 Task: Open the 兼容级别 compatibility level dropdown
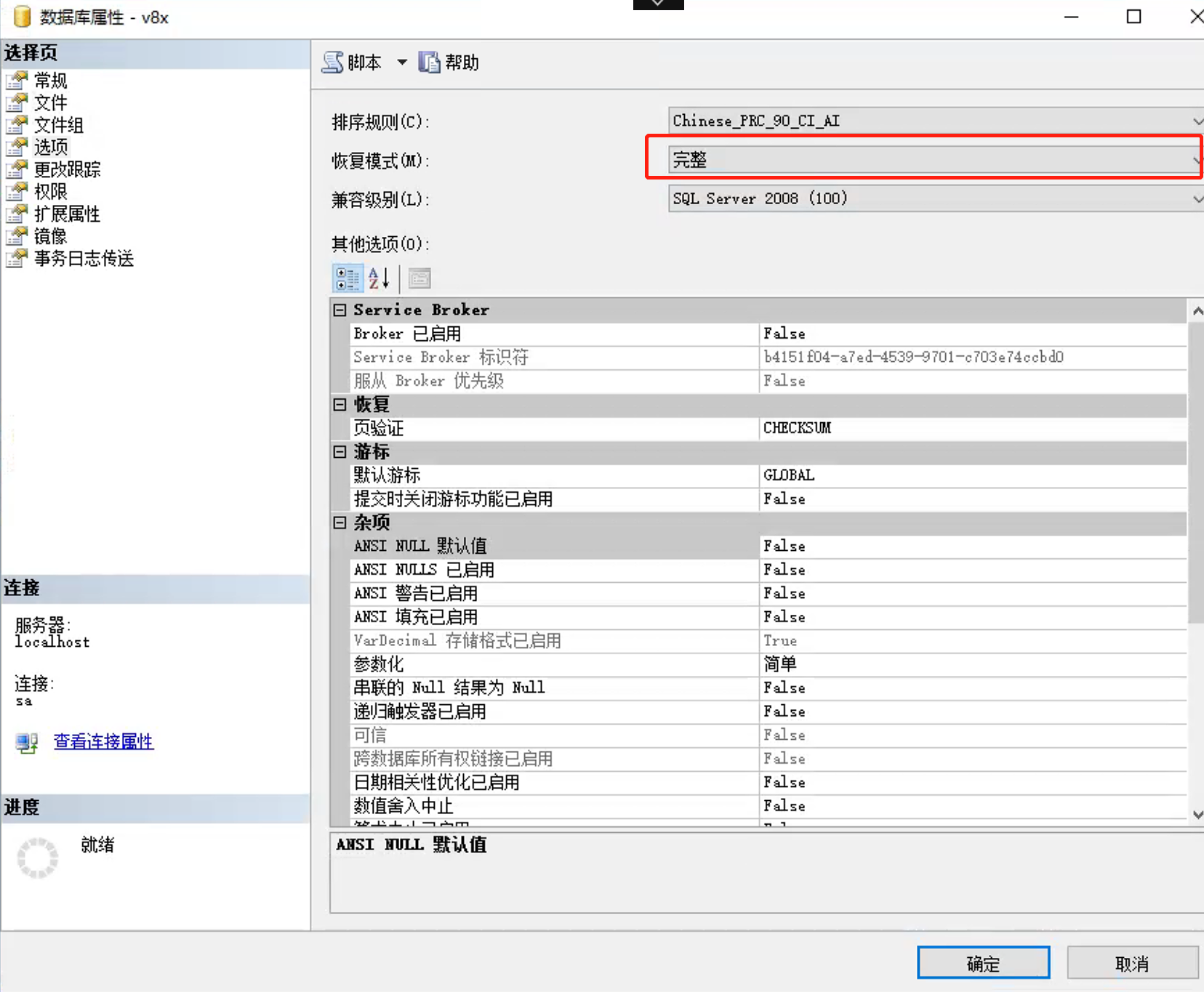pos(935,198)
